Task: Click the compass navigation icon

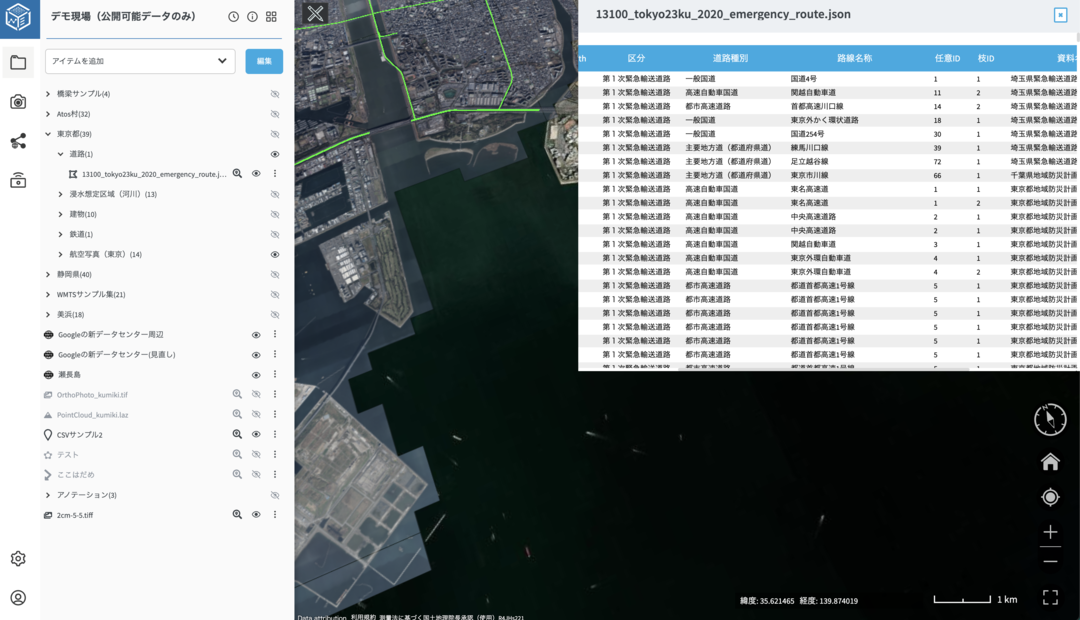Action: click(x=1050, y=420)
